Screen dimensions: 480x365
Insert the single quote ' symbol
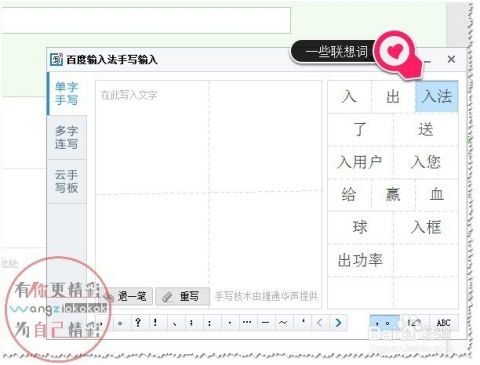pos(303,323)
